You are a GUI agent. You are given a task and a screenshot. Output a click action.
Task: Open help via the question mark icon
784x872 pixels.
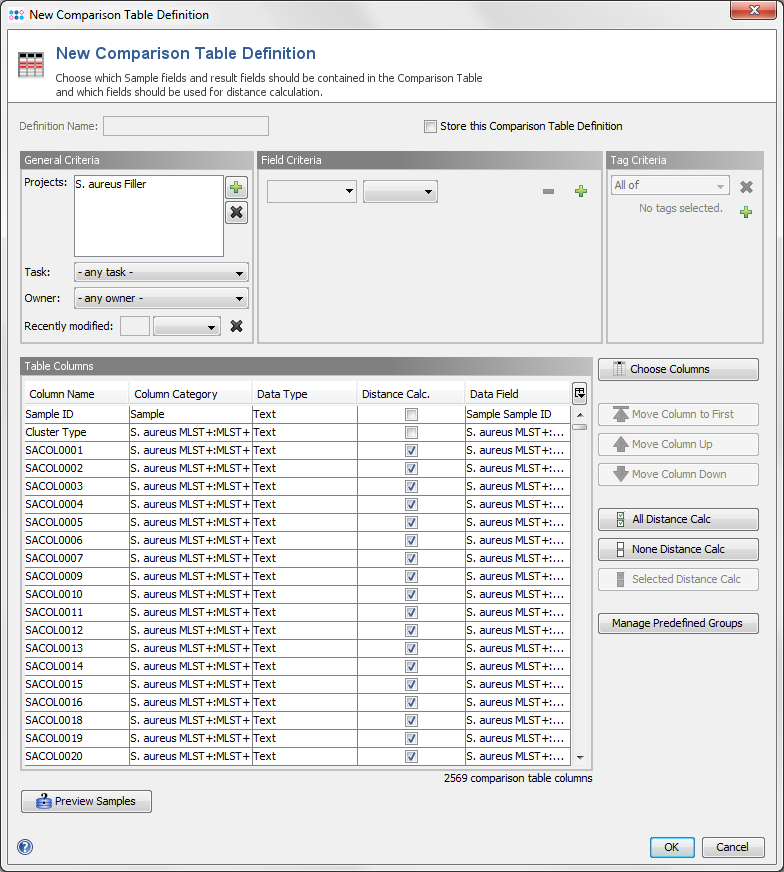25,847
